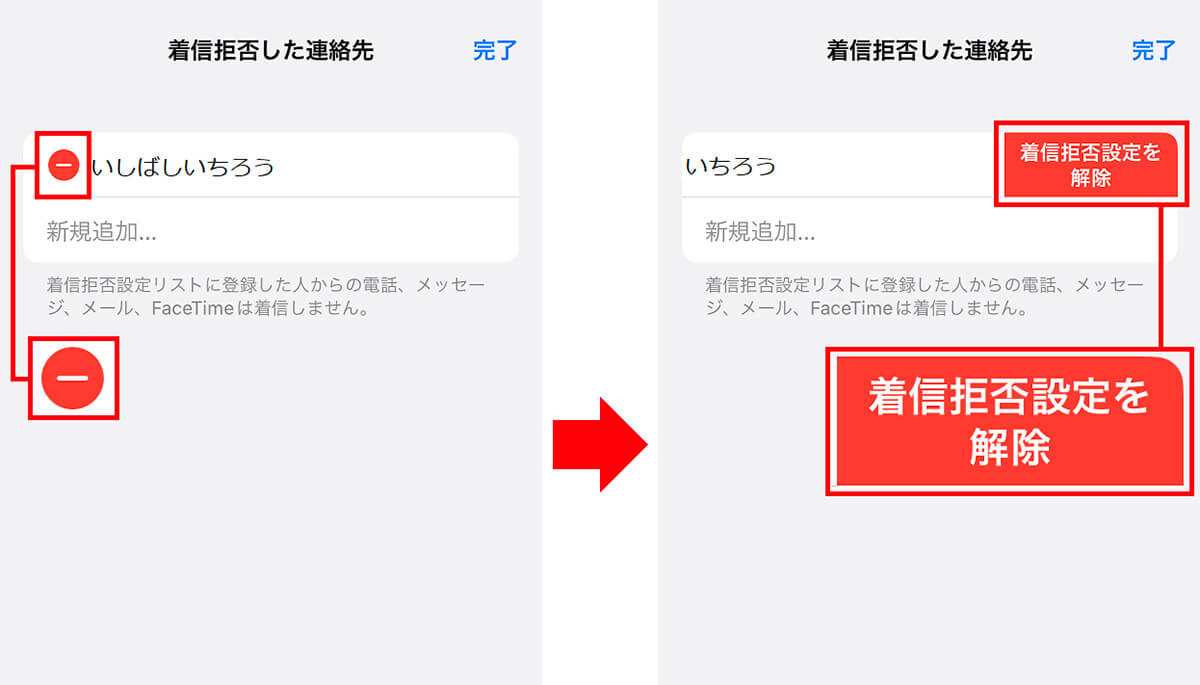This screenshot has height=685, width=1200.
Task: Tap 完了 on the left screen
Action: pyautogui.click(x=495, y=51)
